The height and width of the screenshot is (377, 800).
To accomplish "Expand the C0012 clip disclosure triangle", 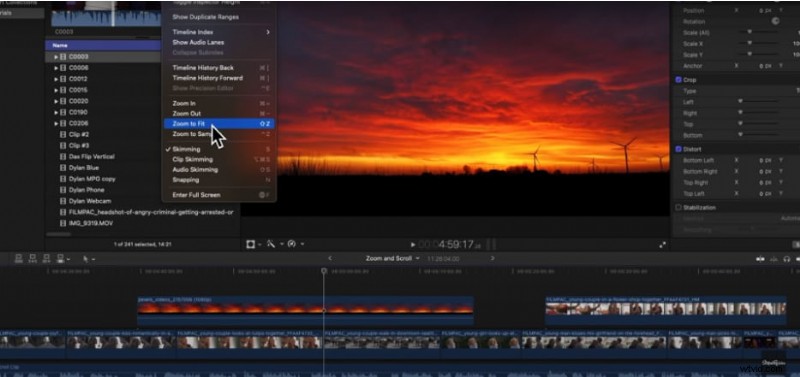I will pyautogui.click(x=56, y=79).
